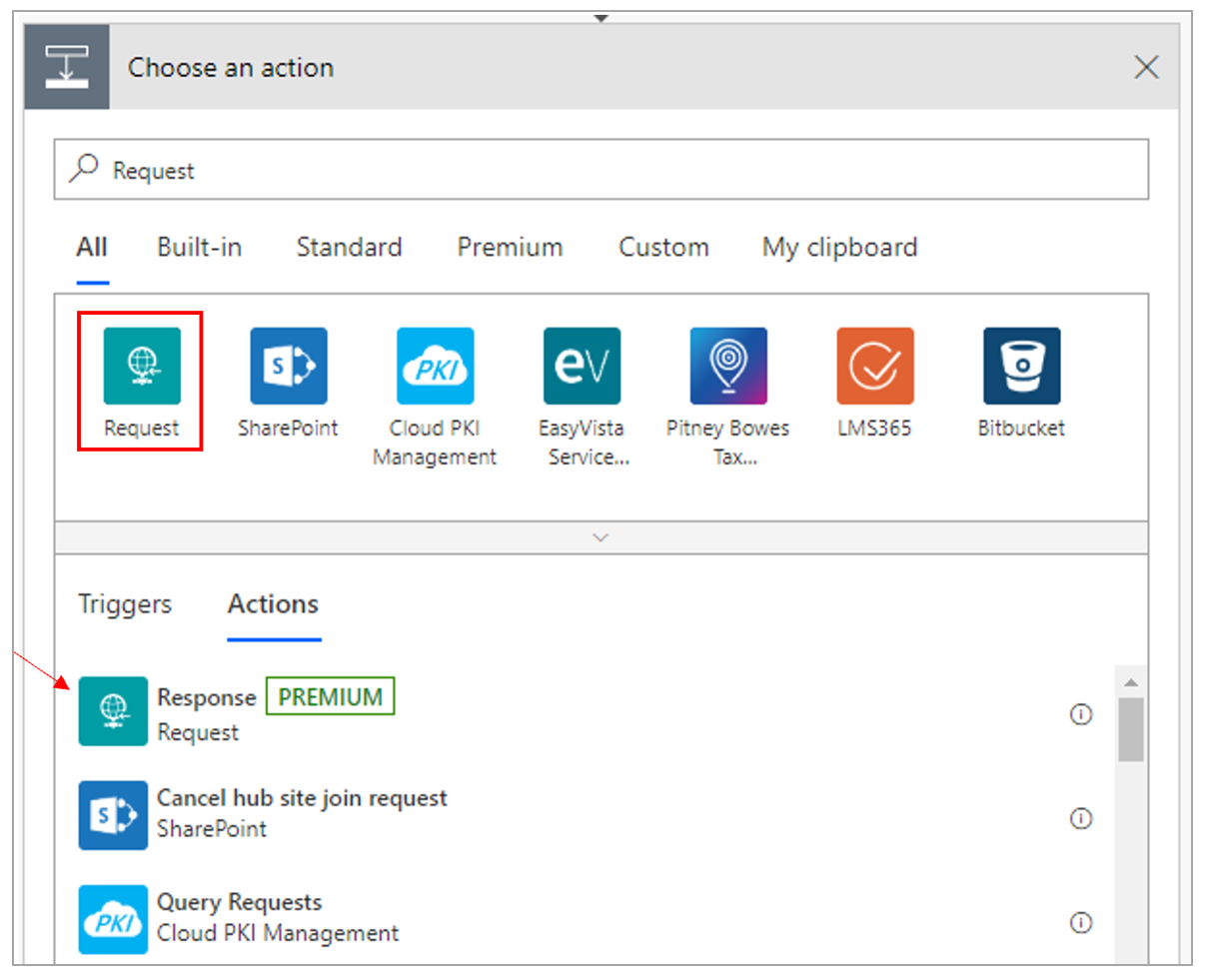This screenshot has width=1206, height=980.
Task: Expand the connectors list with the chevron
Action: tap(601, 537)
